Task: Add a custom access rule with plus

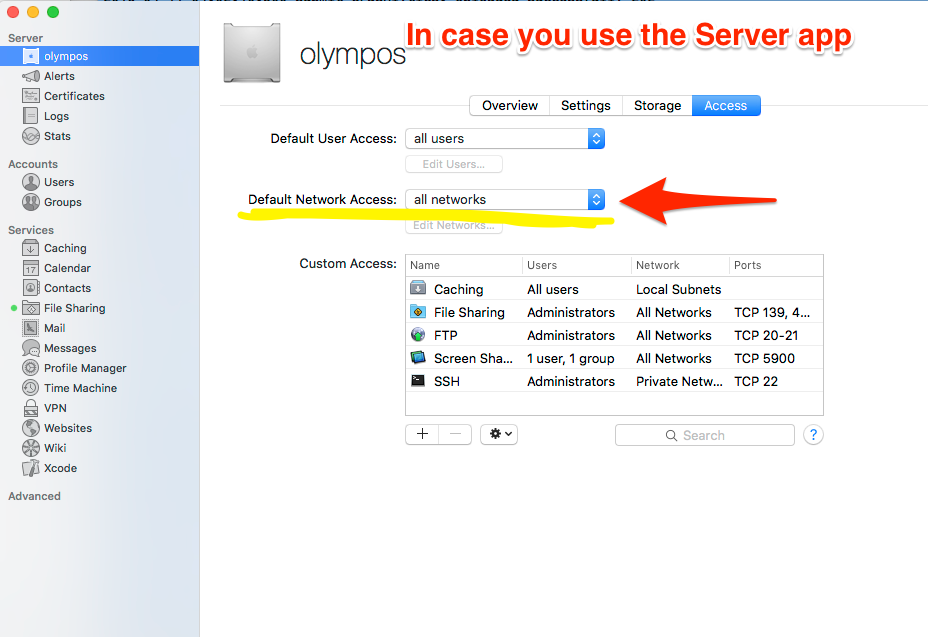Action: (422, 434)
